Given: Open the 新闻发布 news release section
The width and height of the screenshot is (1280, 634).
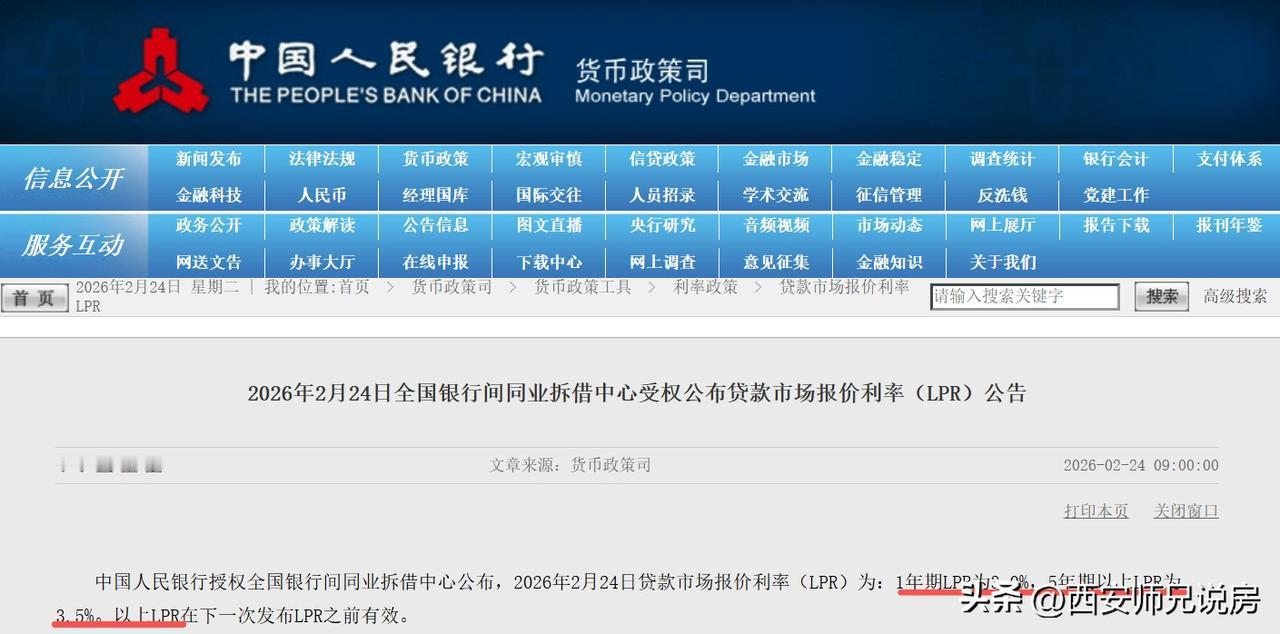Looking at the screenshot, I should tap(206, 158).
